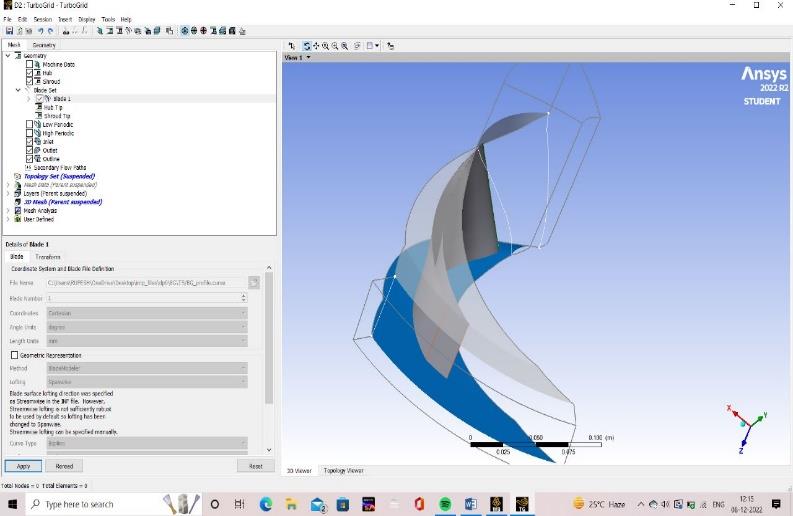Switch to the Transform tab in Details
The height and width of the screenshot is (516, 793).
pyautogui.click(x=48, y=257)
